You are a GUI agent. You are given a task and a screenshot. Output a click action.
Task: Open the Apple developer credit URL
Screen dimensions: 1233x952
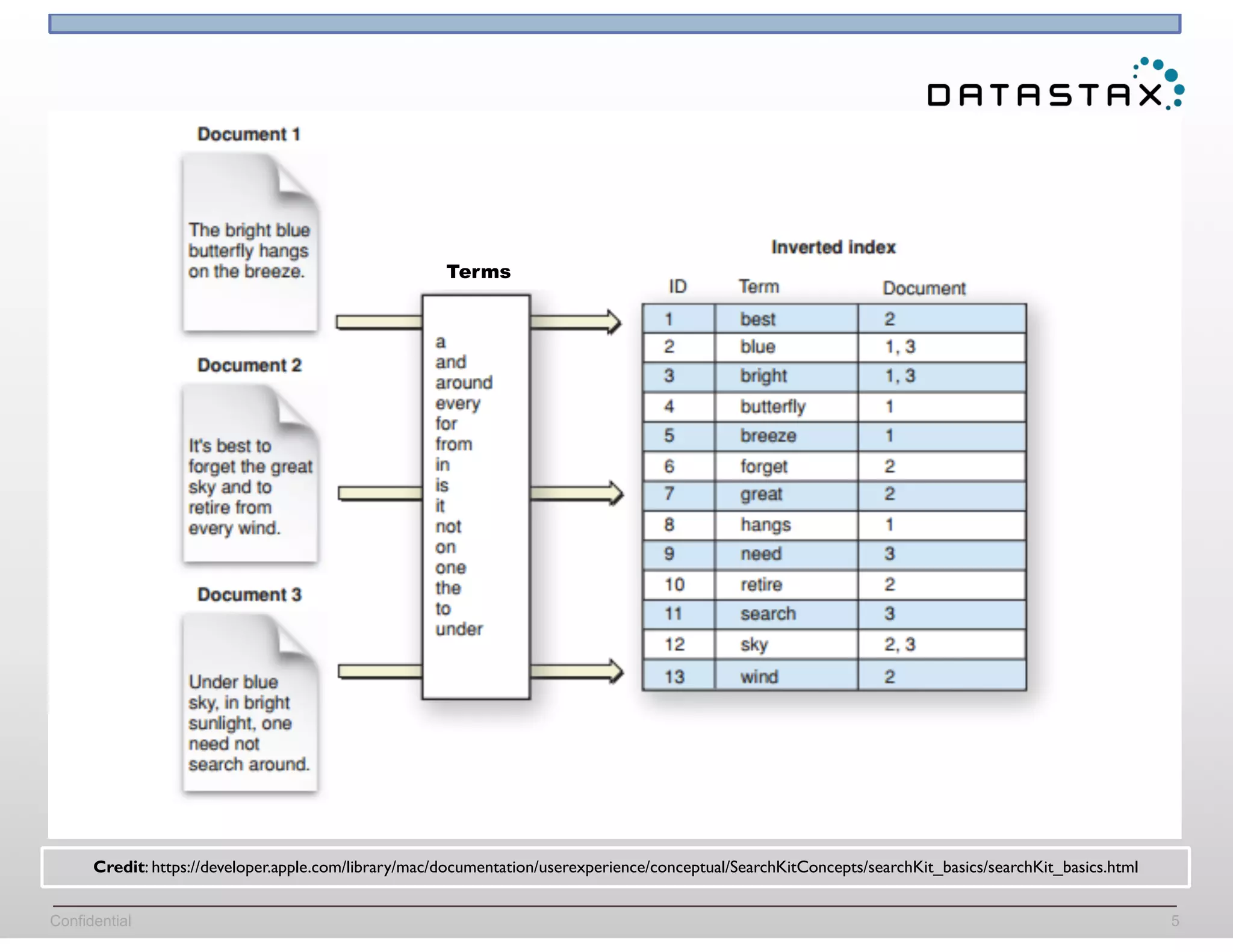pyautogui.click(x=644, y=867)
